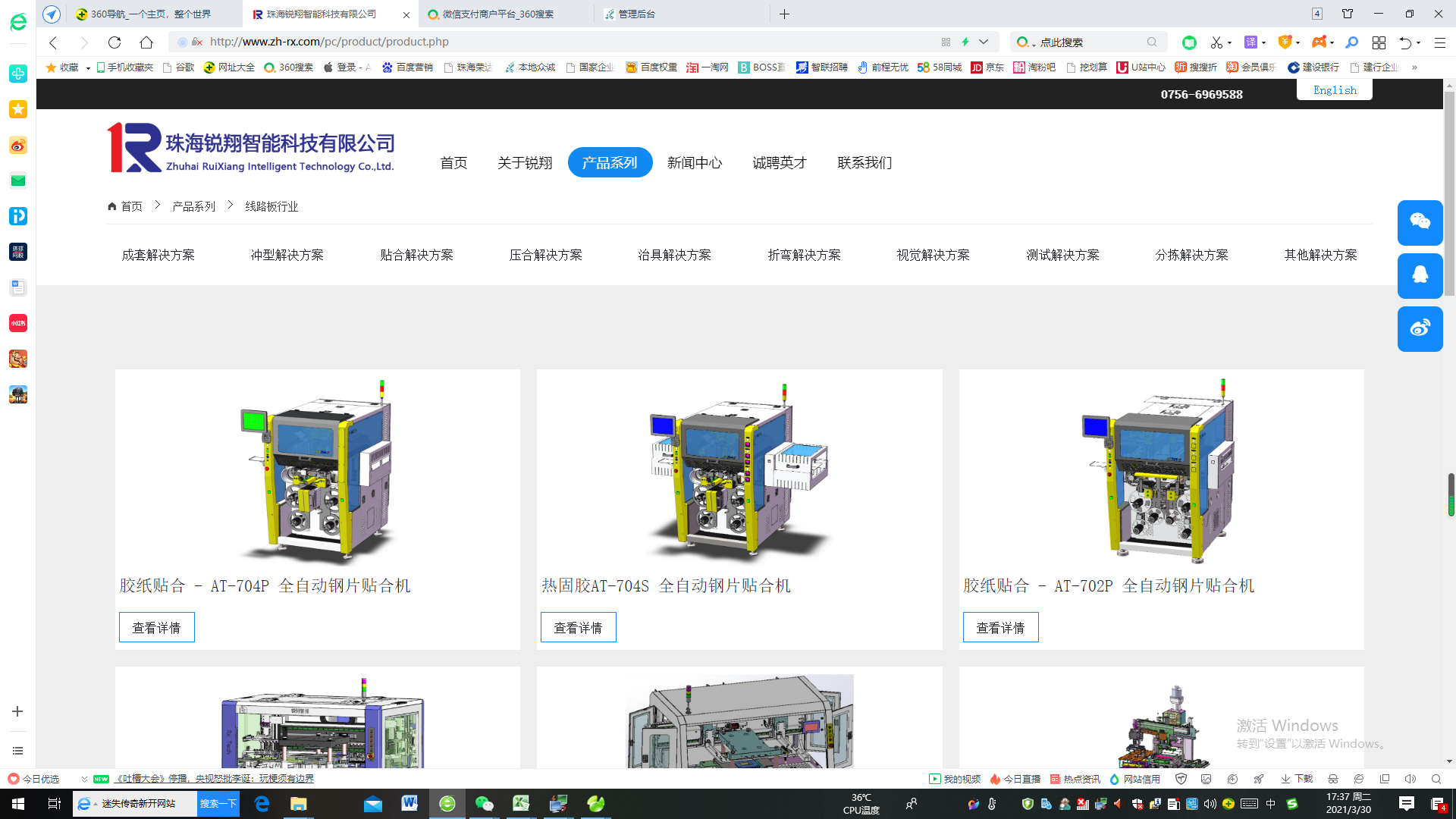
Task: Open the star favorites sidebar icon
Action: (x=18, y=109)
